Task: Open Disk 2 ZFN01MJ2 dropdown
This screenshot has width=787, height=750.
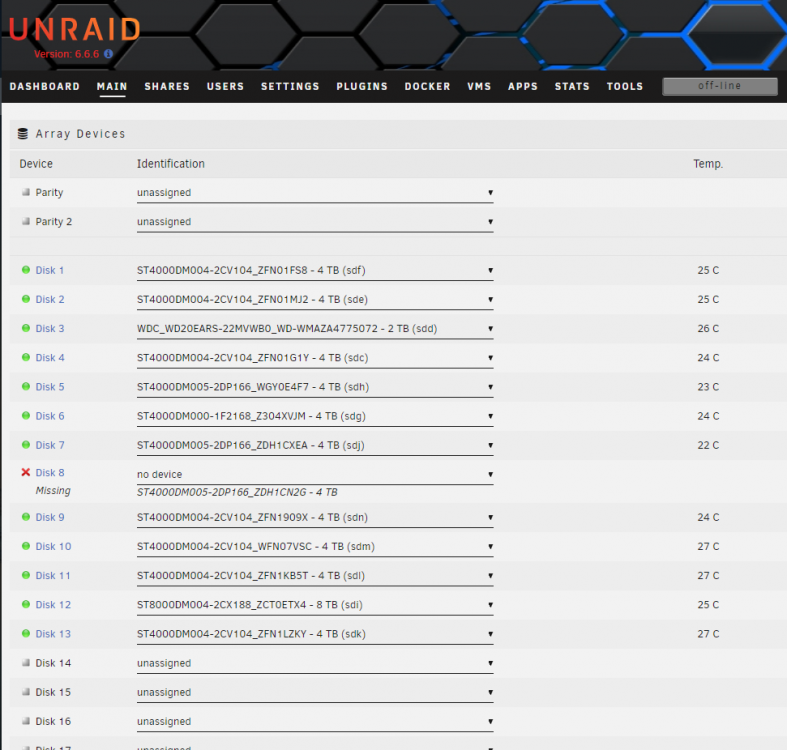Action: click(315, 300)
